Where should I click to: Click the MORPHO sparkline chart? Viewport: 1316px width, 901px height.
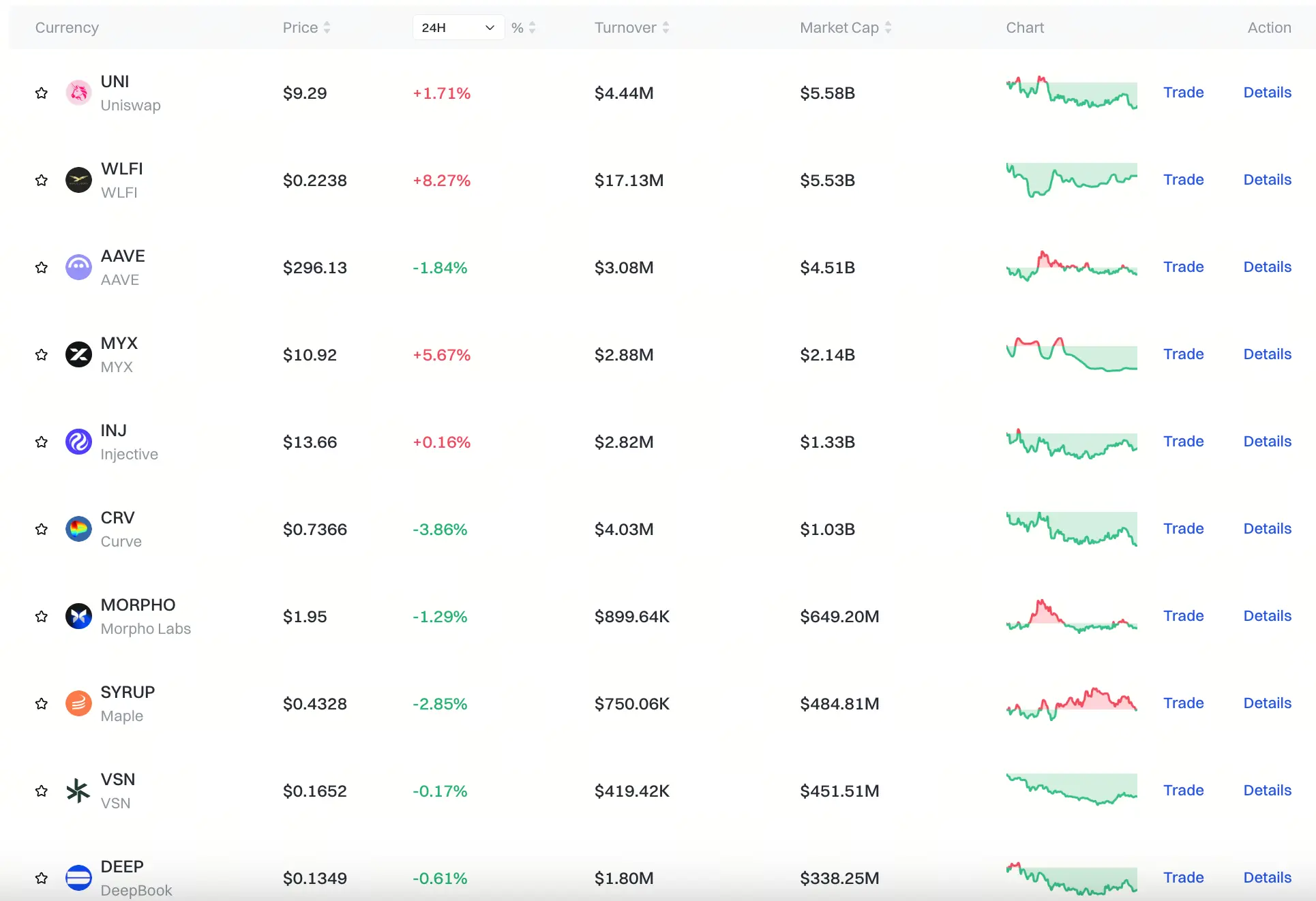coord(1072,616)
